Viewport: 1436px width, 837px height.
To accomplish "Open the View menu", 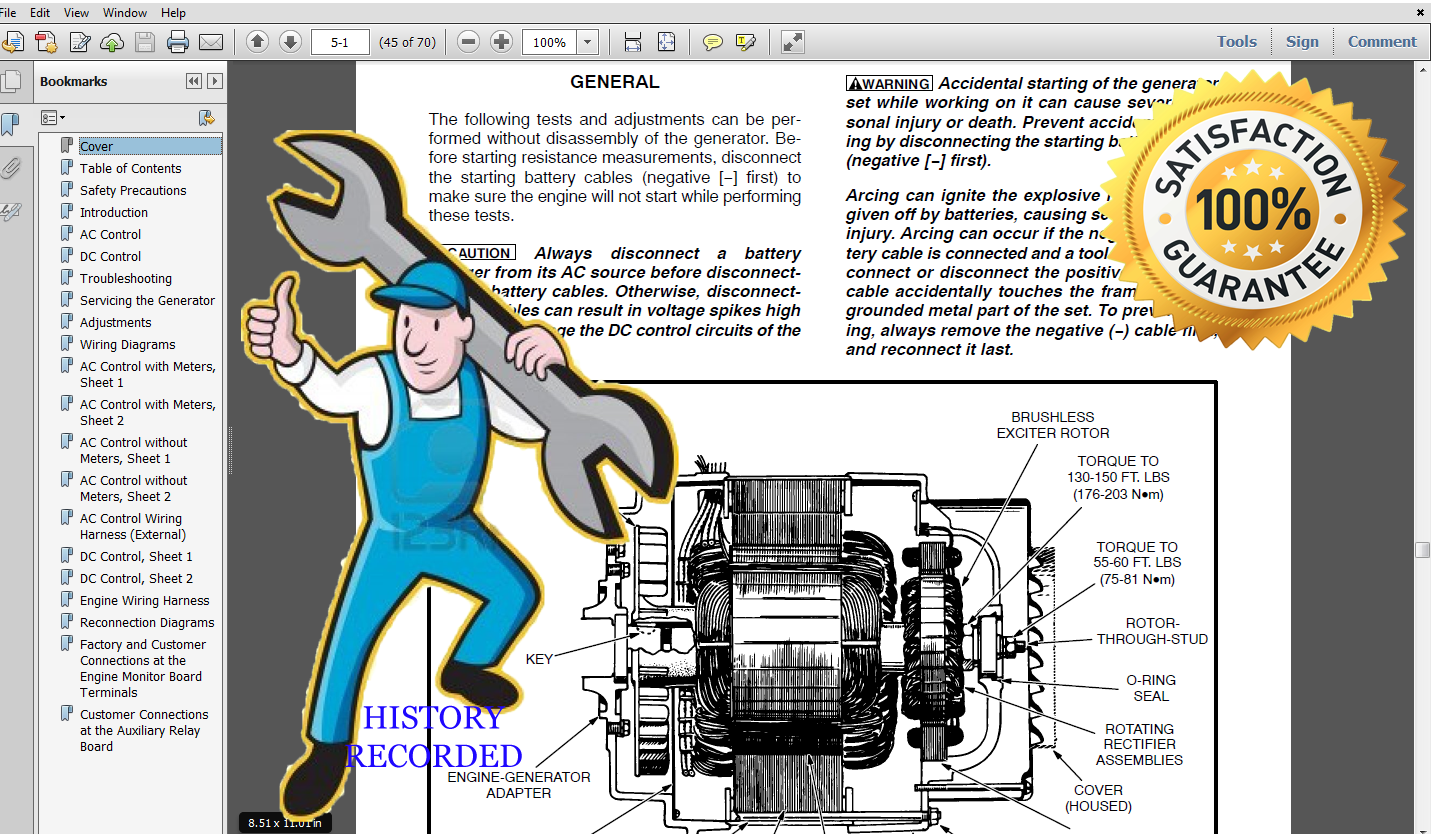I will (x=76, y=12).
